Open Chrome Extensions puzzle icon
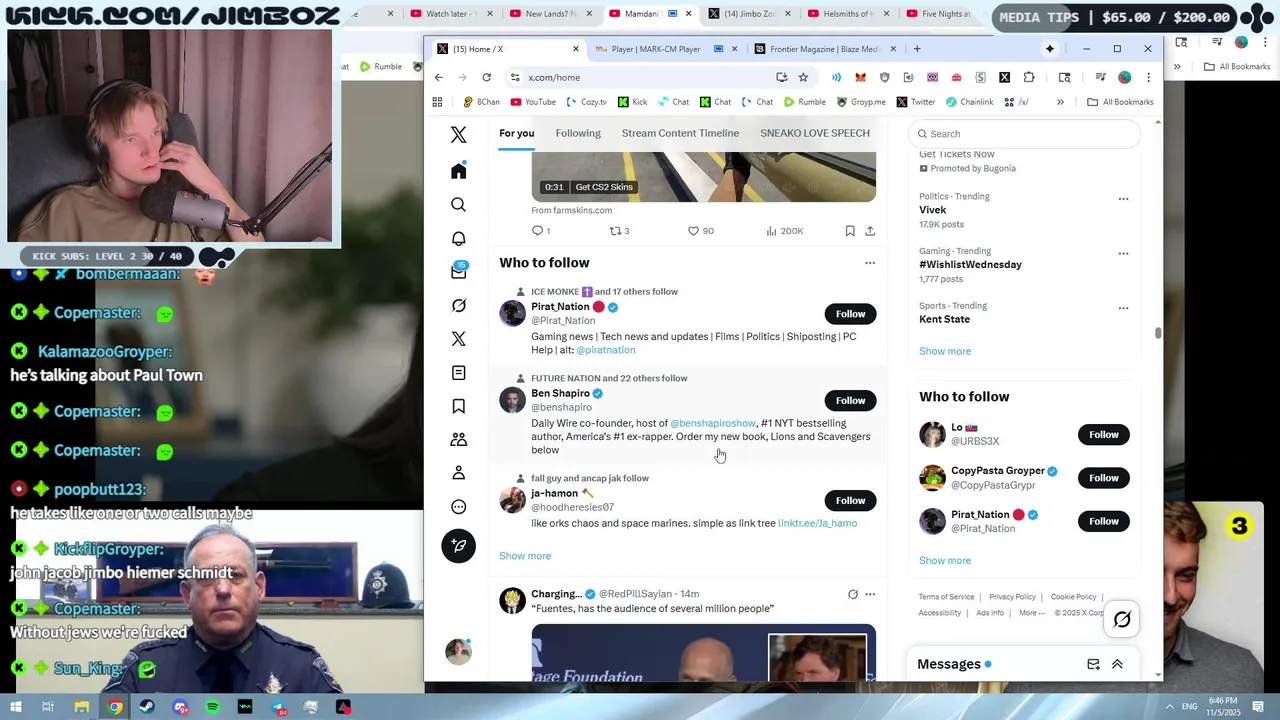Screen dimensions: 1280x720 (1028, 77)
